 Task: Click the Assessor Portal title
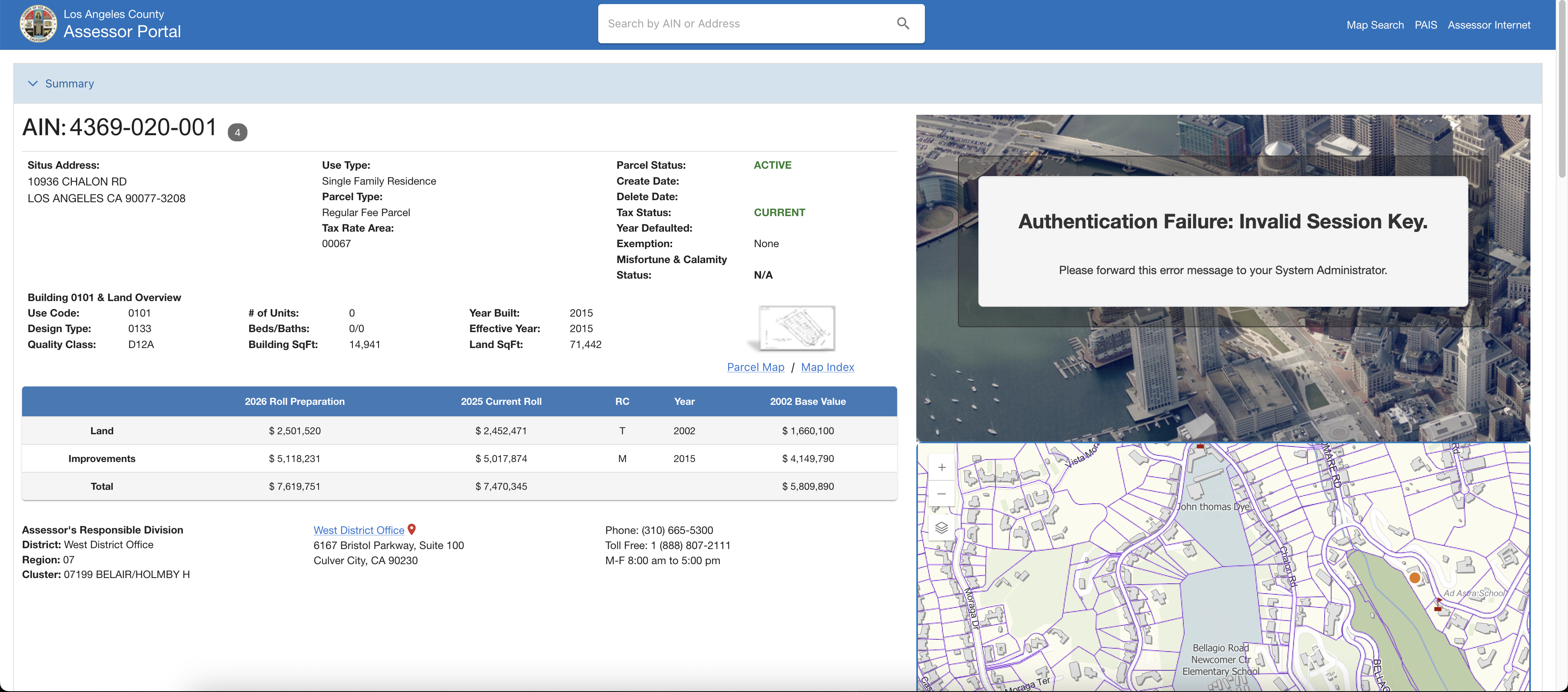pos(122,32)
